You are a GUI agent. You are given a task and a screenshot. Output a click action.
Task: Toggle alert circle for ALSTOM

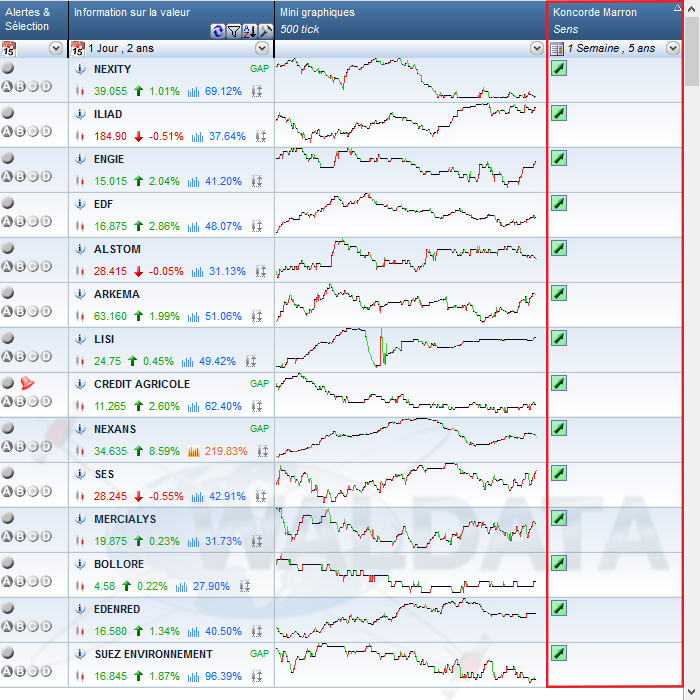(8, 248)
